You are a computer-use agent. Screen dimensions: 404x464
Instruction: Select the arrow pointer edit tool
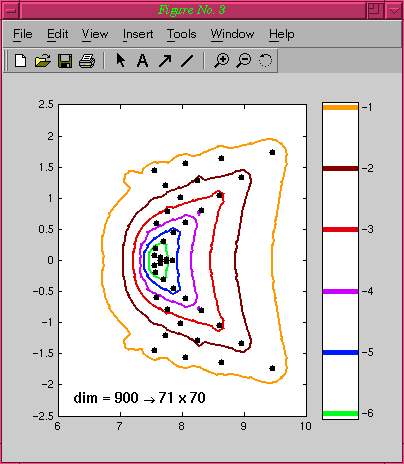(121, 60)
